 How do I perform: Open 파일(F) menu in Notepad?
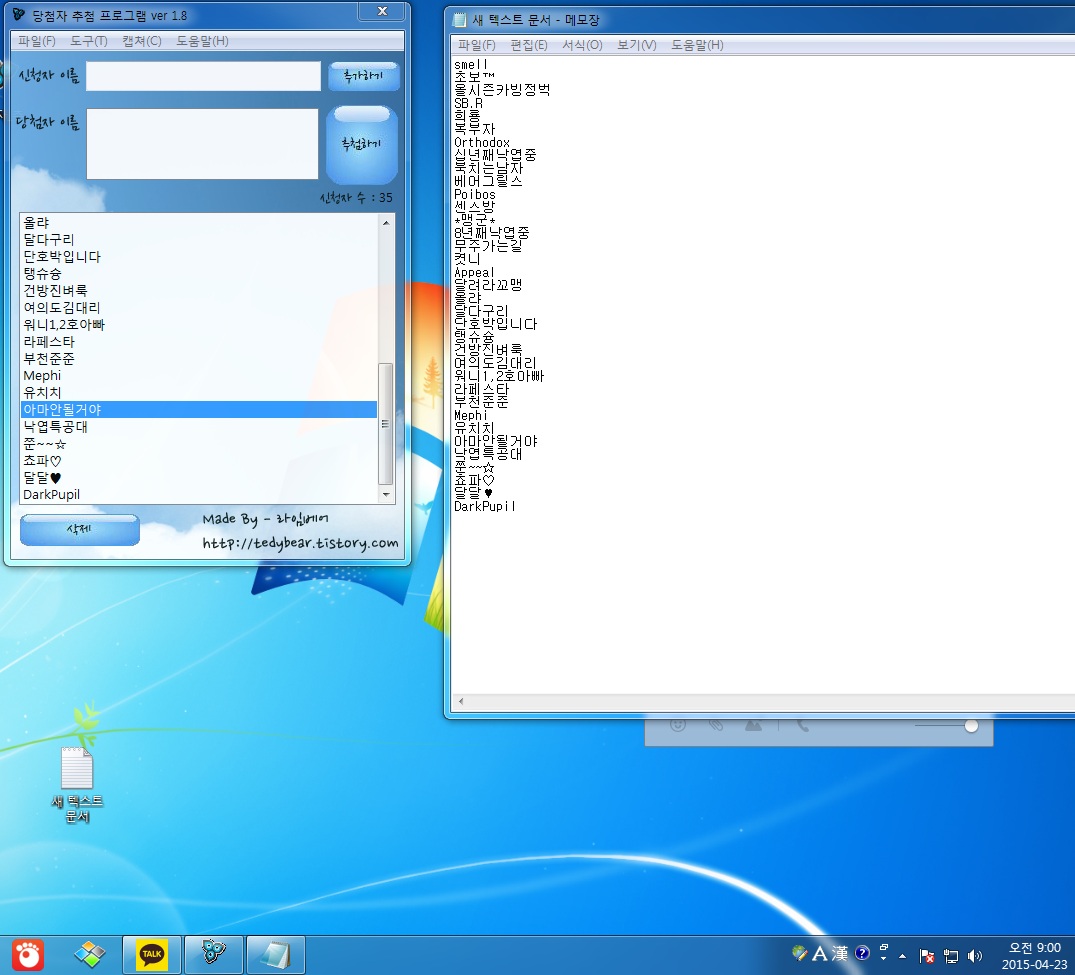pos(476,45)
